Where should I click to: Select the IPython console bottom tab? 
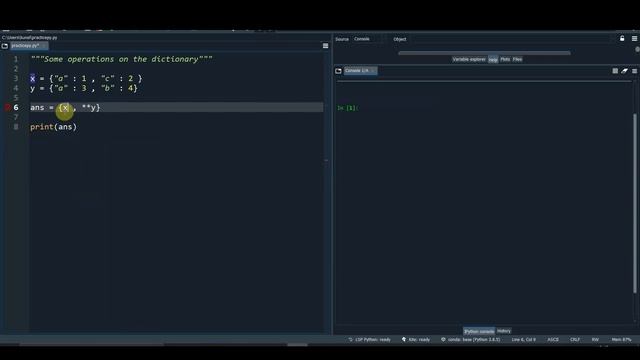479,331
